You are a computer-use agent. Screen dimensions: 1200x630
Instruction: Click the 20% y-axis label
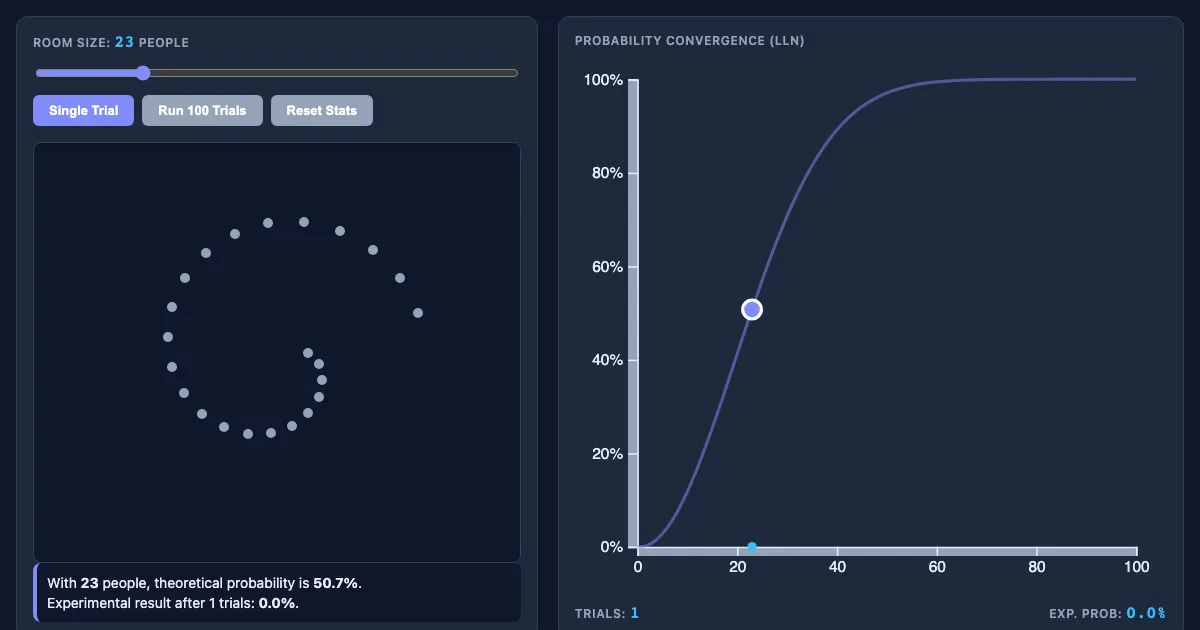[607, 454]
